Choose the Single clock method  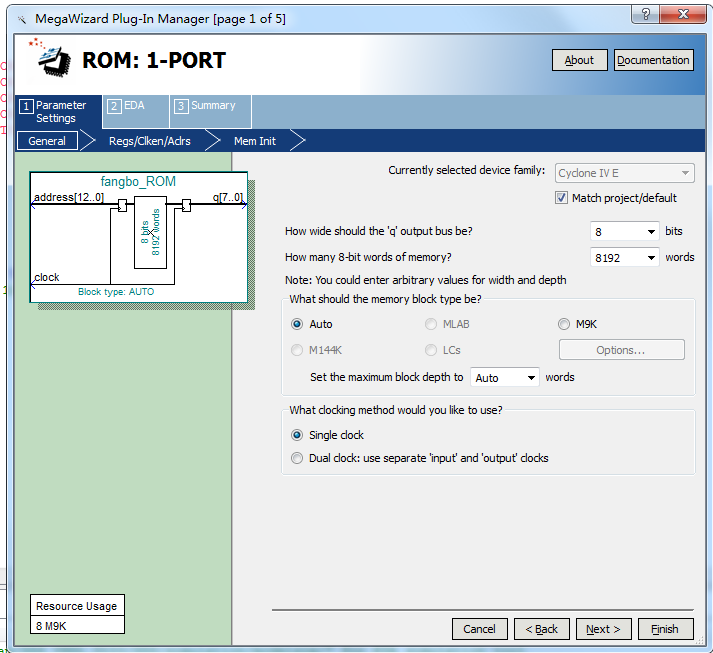click(x=297, y=435)
